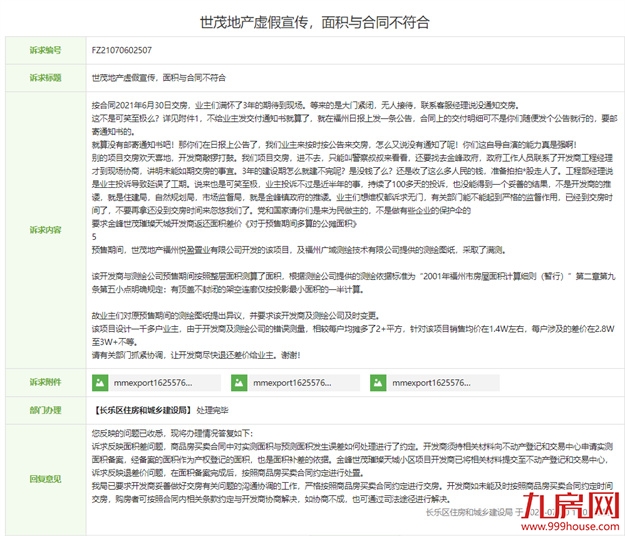Click line starting 诉求反映退差价问题
Screen dimensions: 625x536
coord(227,473)
